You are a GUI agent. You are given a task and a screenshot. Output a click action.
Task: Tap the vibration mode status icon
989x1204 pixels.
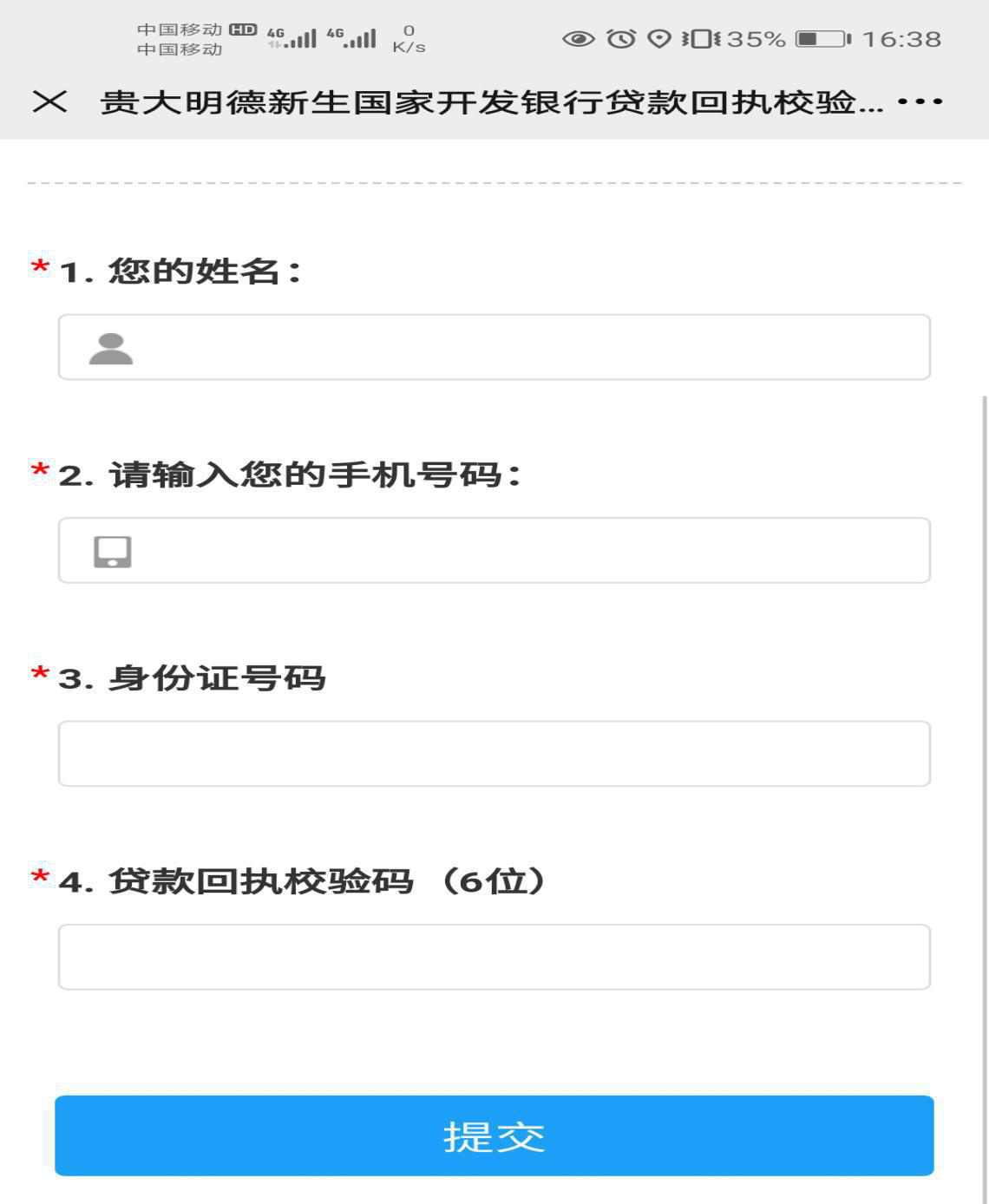[x=700, y=39]
